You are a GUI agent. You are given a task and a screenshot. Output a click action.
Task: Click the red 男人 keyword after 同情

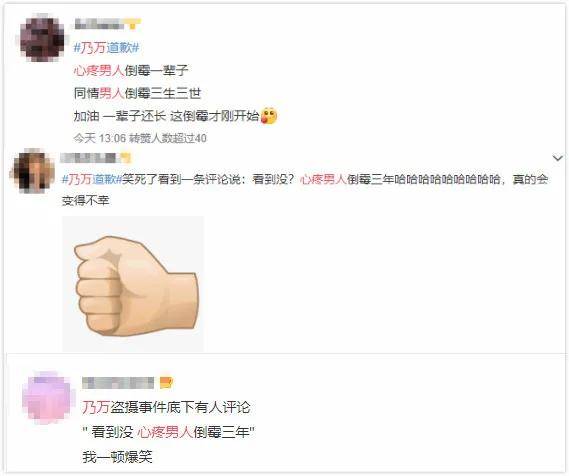point(111,93)
